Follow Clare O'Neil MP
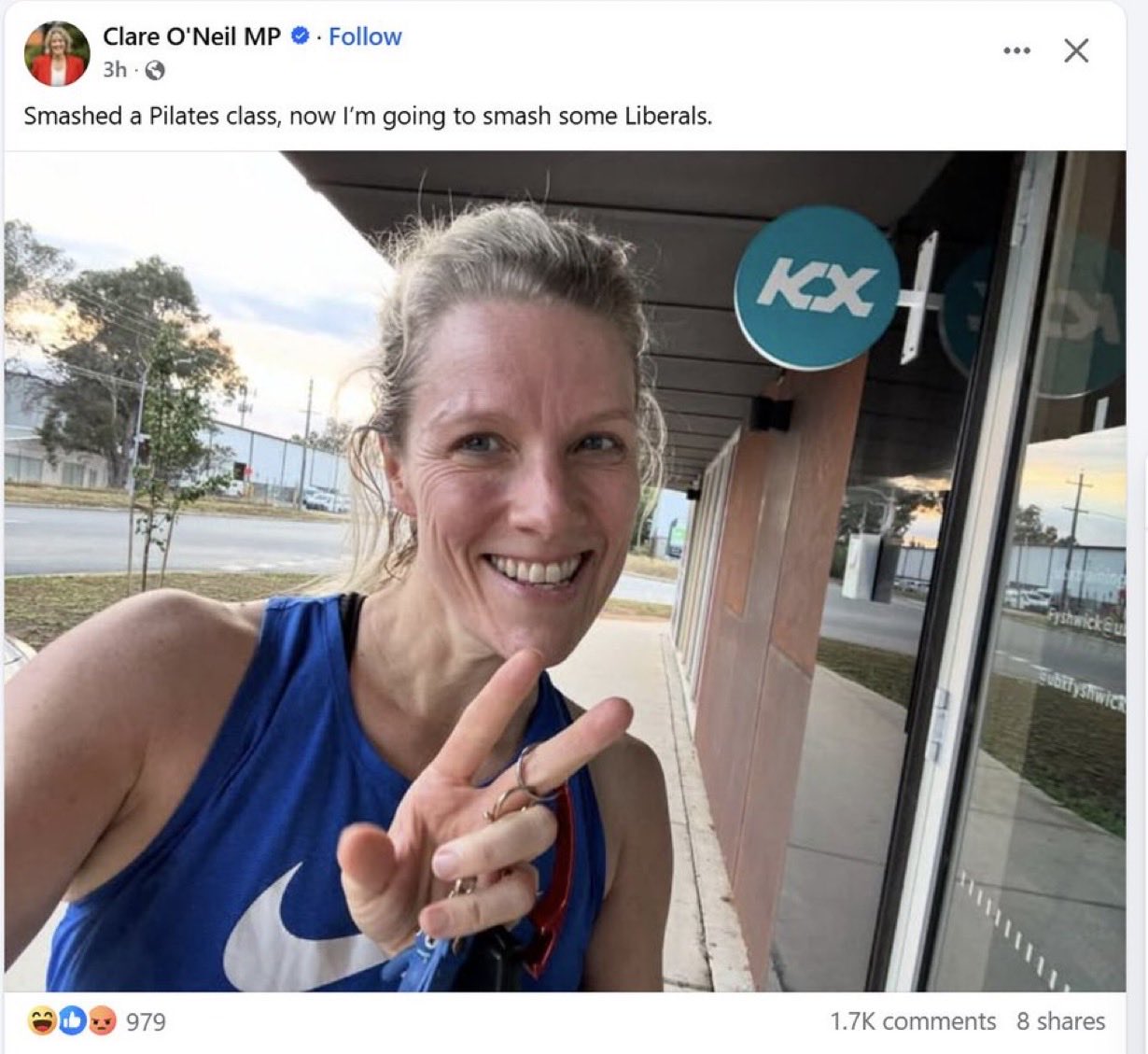1148x1054 pixels. (365, 36)
